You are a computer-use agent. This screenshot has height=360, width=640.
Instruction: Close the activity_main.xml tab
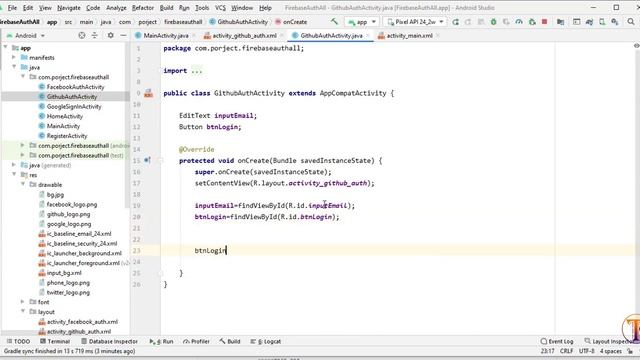[438, 36]
